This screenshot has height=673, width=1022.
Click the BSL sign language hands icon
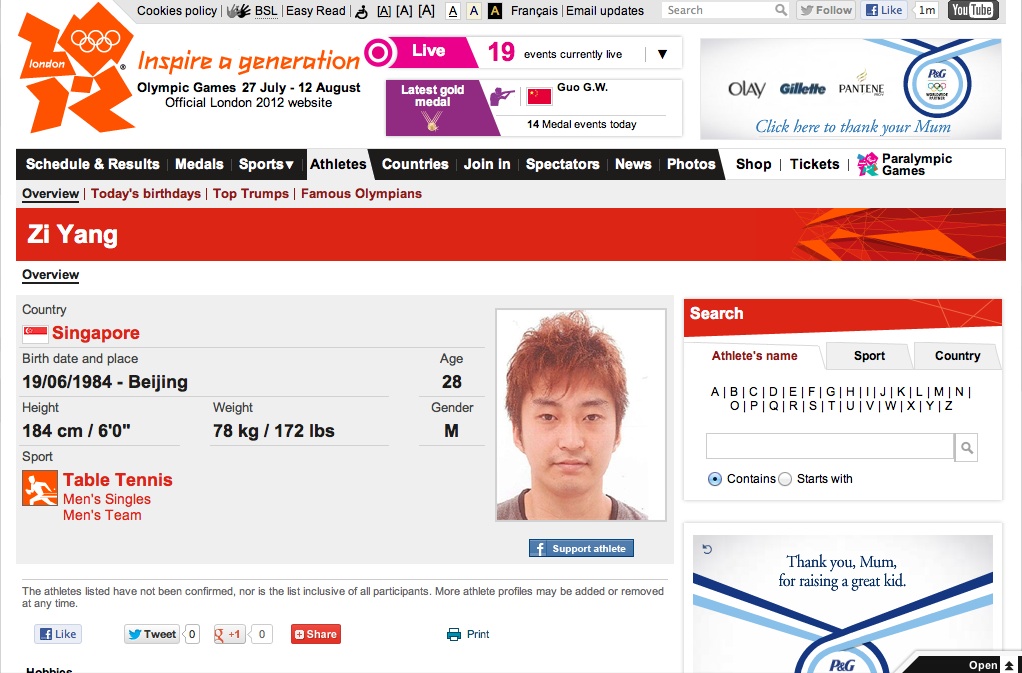point(238,11)
